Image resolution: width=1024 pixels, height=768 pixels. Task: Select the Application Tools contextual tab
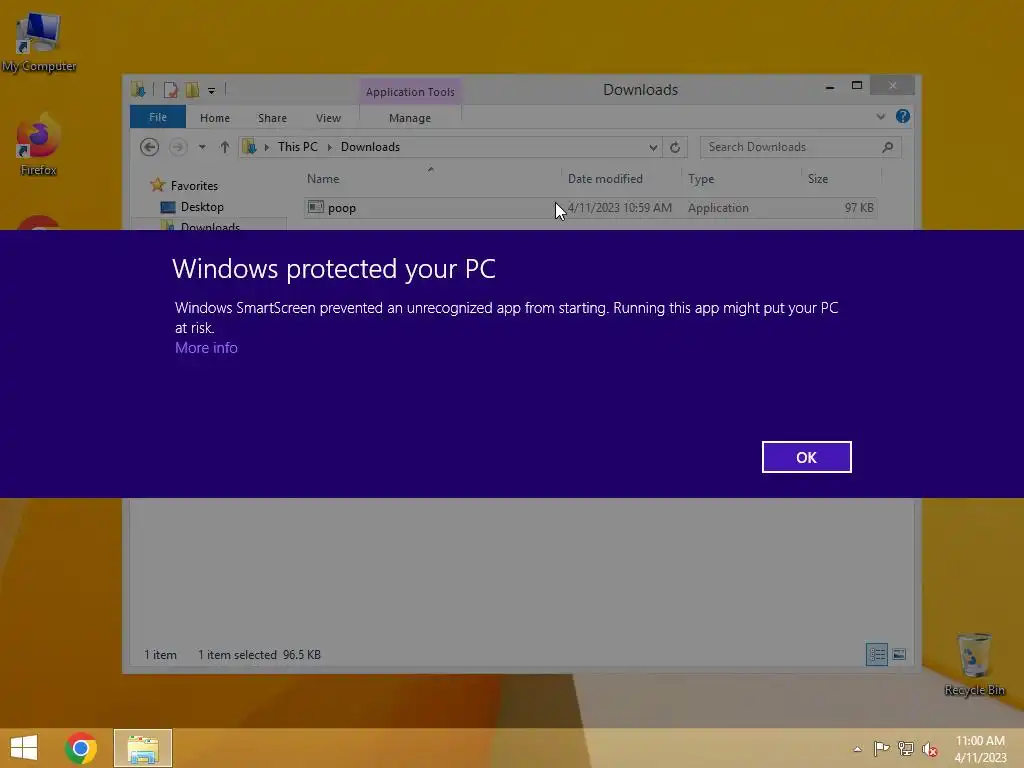point(410,92)
